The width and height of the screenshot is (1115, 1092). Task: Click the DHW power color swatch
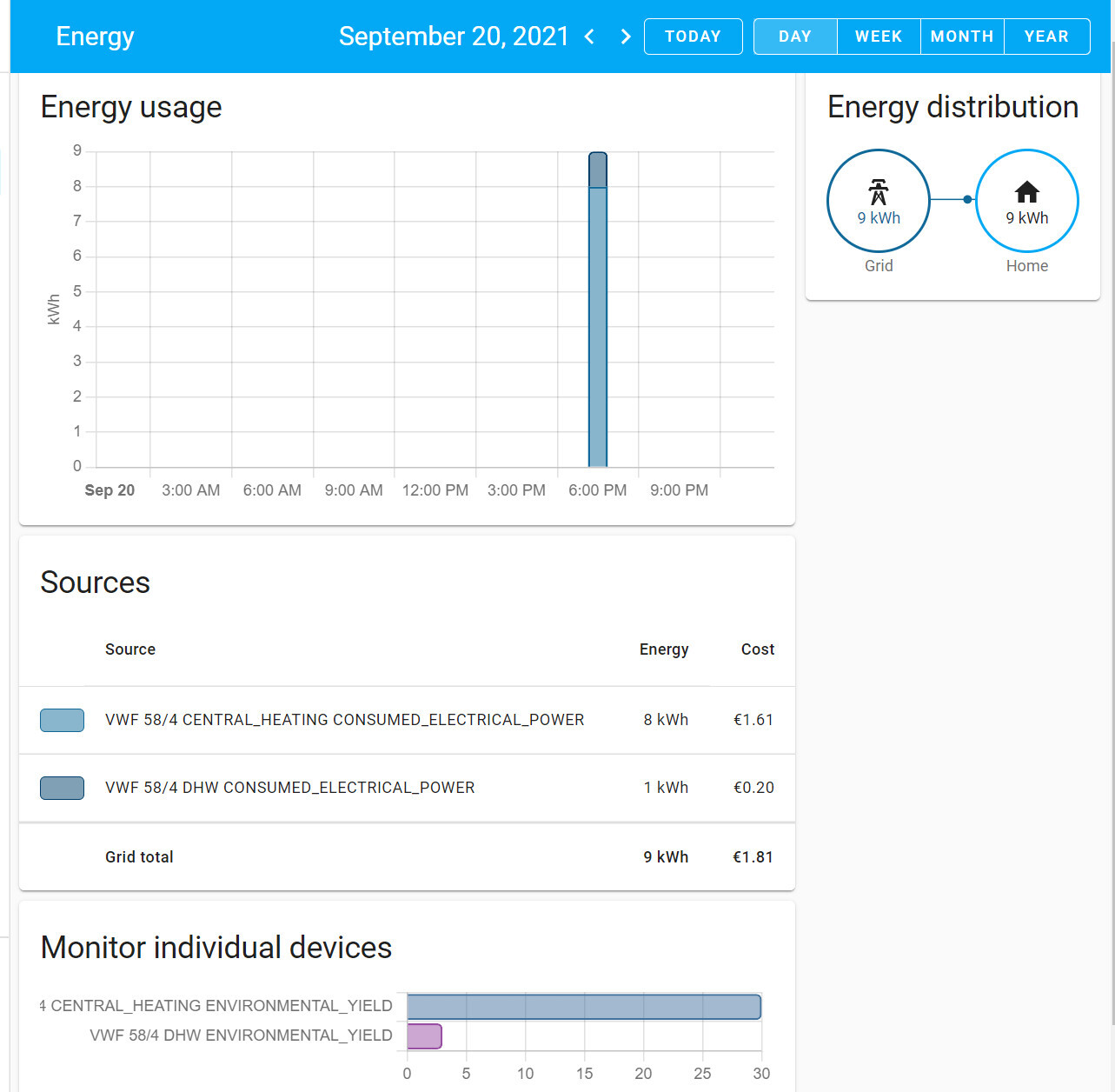(x=62, y=788)
